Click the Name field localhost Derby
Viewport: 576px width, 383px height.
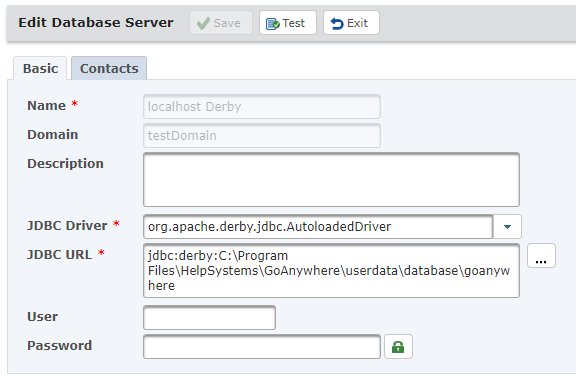tap(262, 106)
